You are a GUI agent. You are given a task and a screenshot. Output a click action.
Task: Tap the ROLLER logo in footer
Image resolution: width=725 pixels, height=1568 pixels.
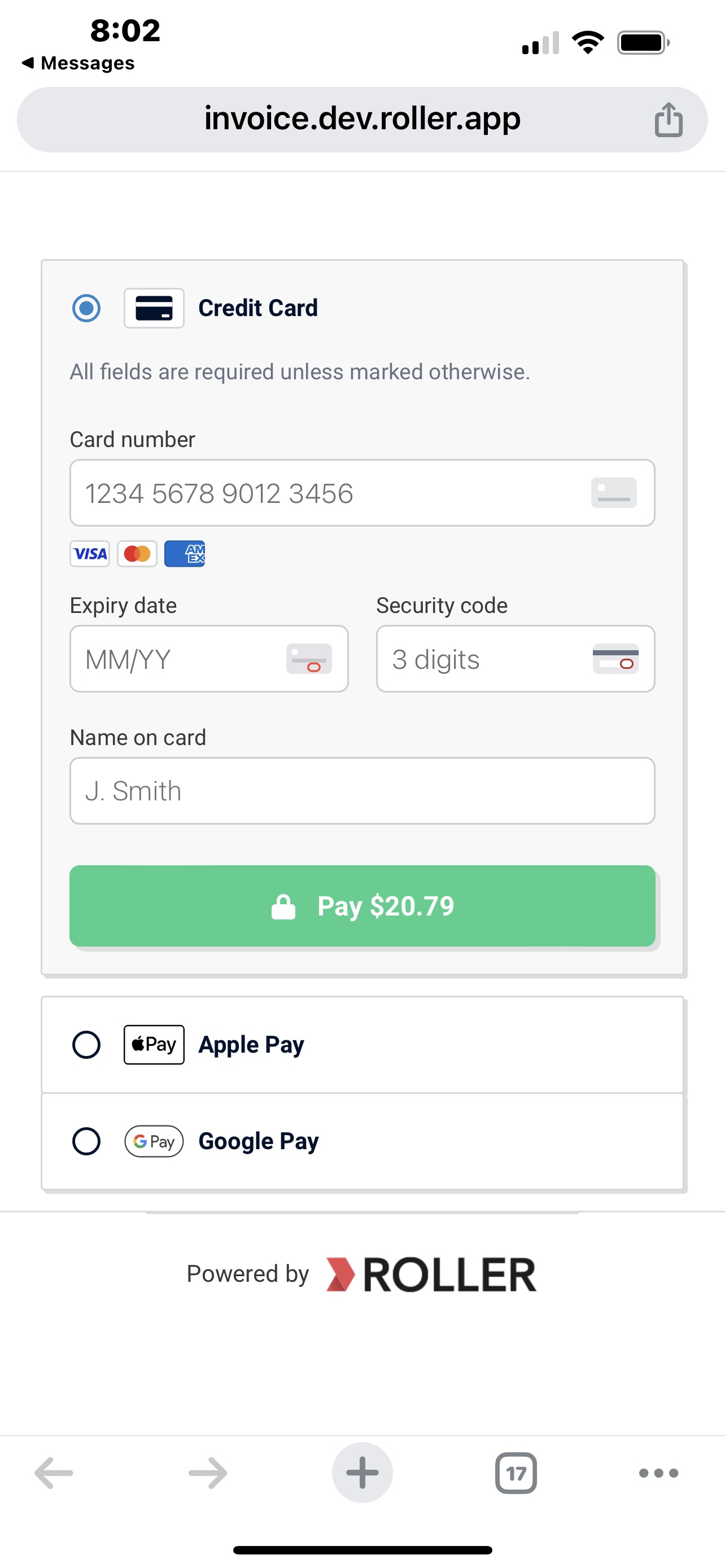pos(431,1274)
